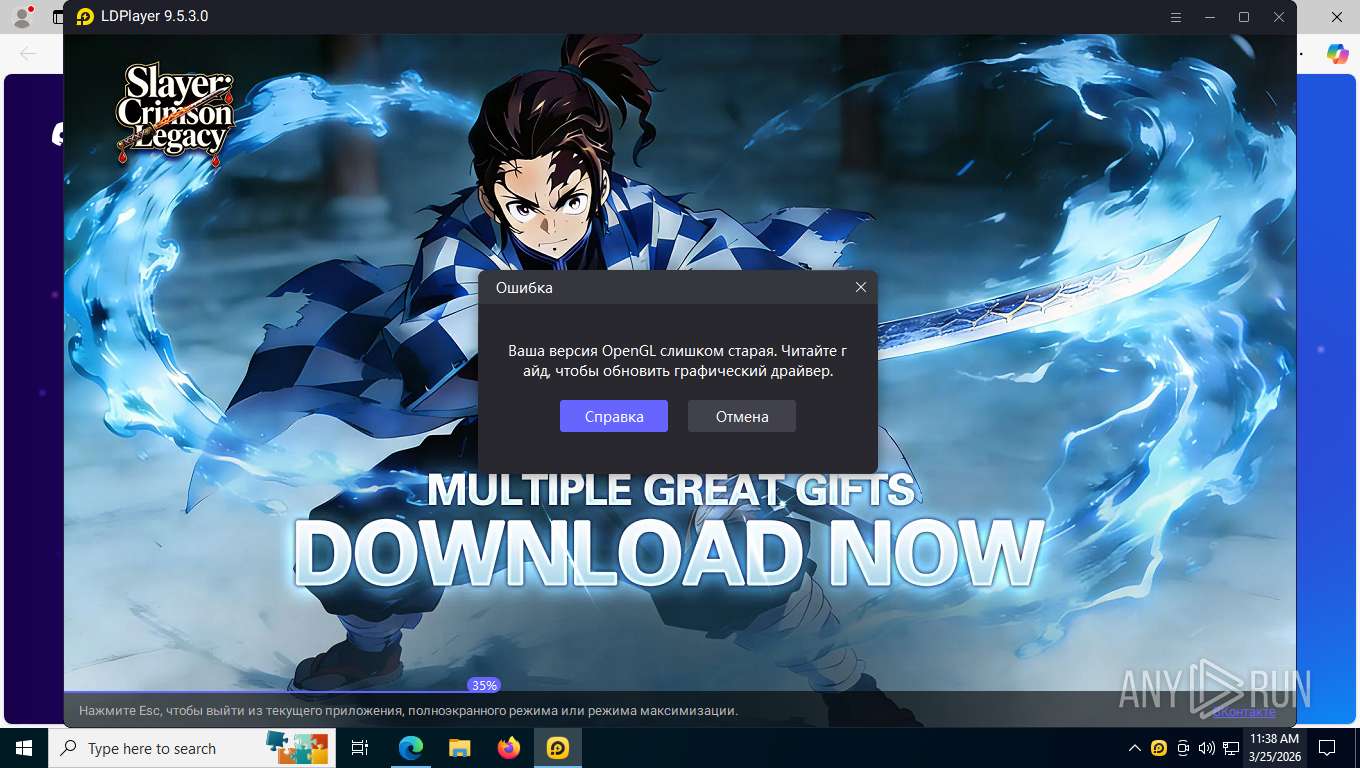Click the LDPlayer tray icon
The height and width of the screenshot is (768, 1360).
[x=1159, y=748]
